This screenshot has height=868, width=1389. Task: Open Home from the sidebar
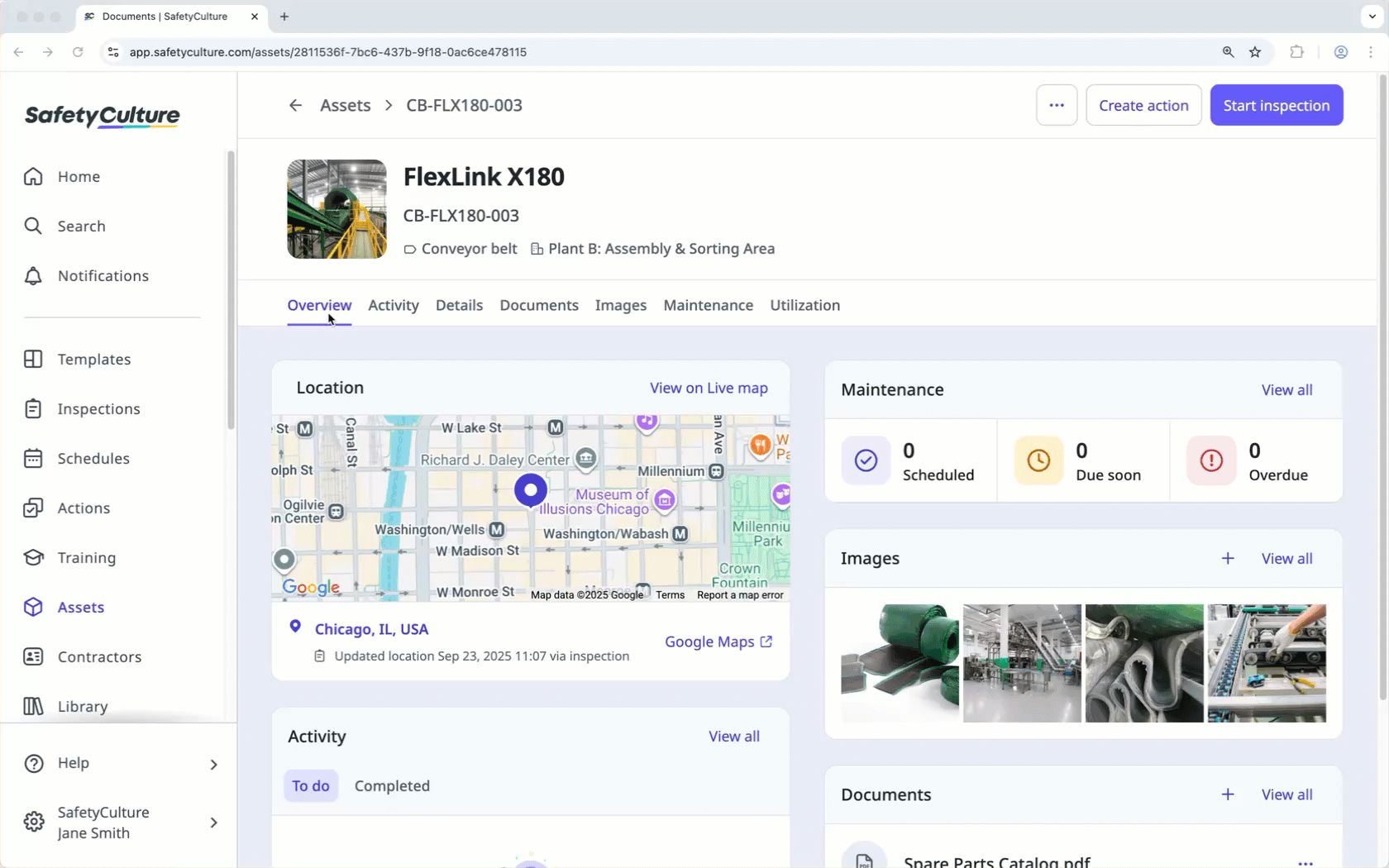pyautogui.click(x=79, y=176)
